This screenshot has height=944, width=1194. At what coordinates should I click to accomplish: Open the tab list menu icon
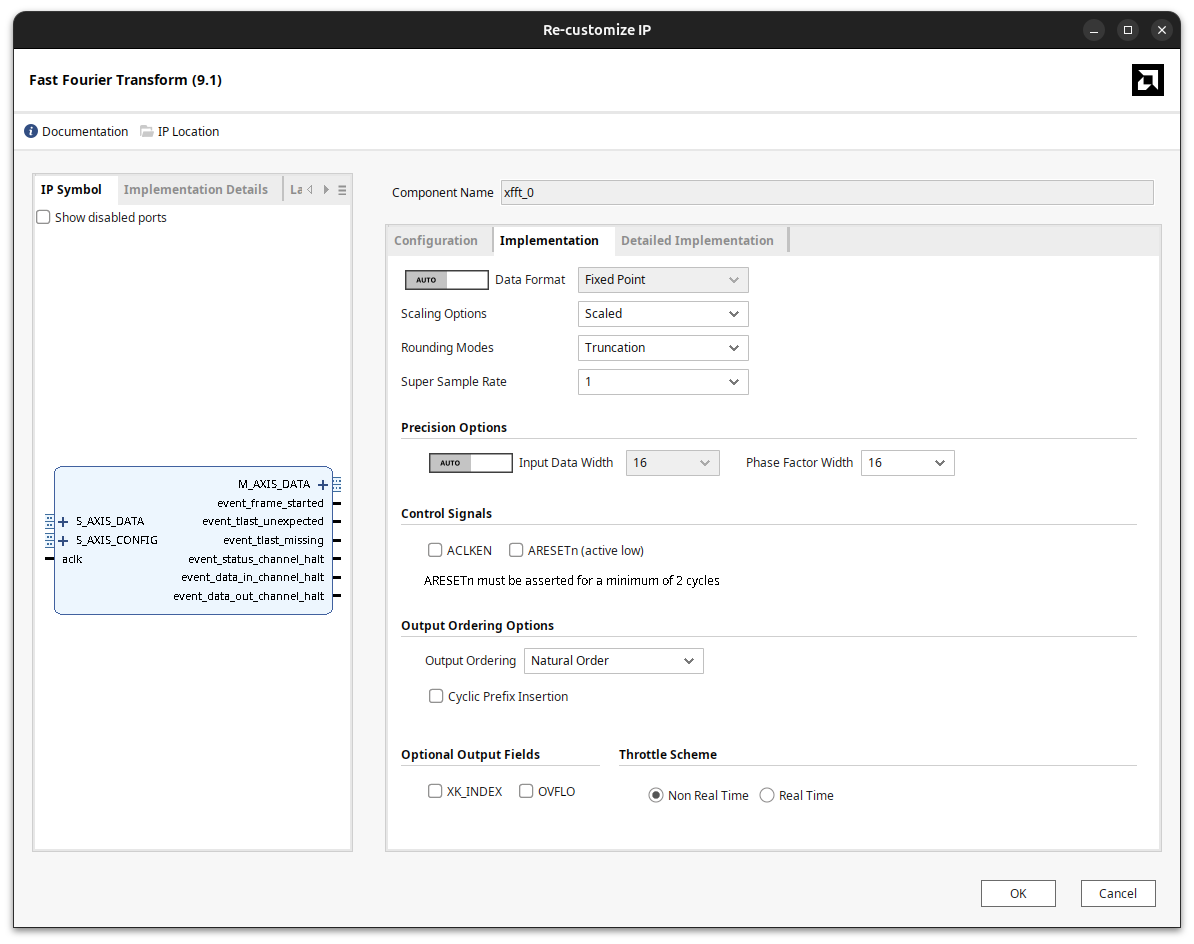click(x=342, y=190)
